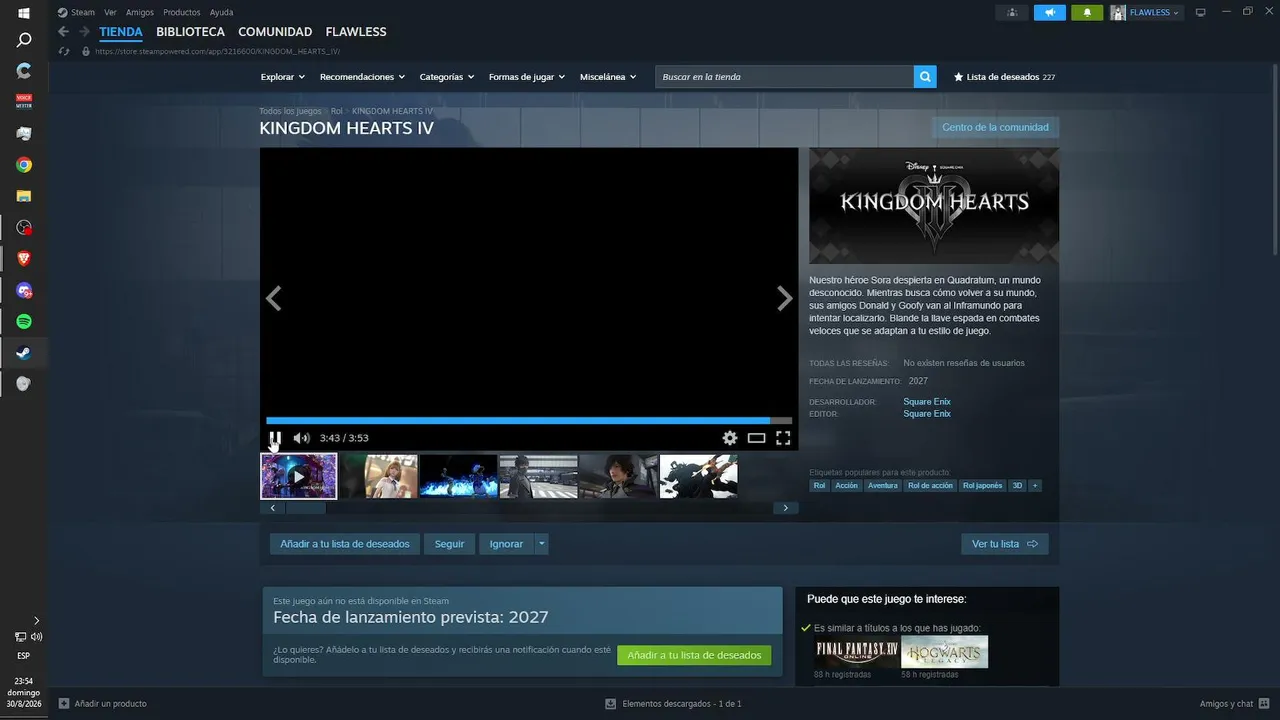The image size is (1280, 720).
Task: Go back in Steam navigation
Action: [x=64, y=32]
